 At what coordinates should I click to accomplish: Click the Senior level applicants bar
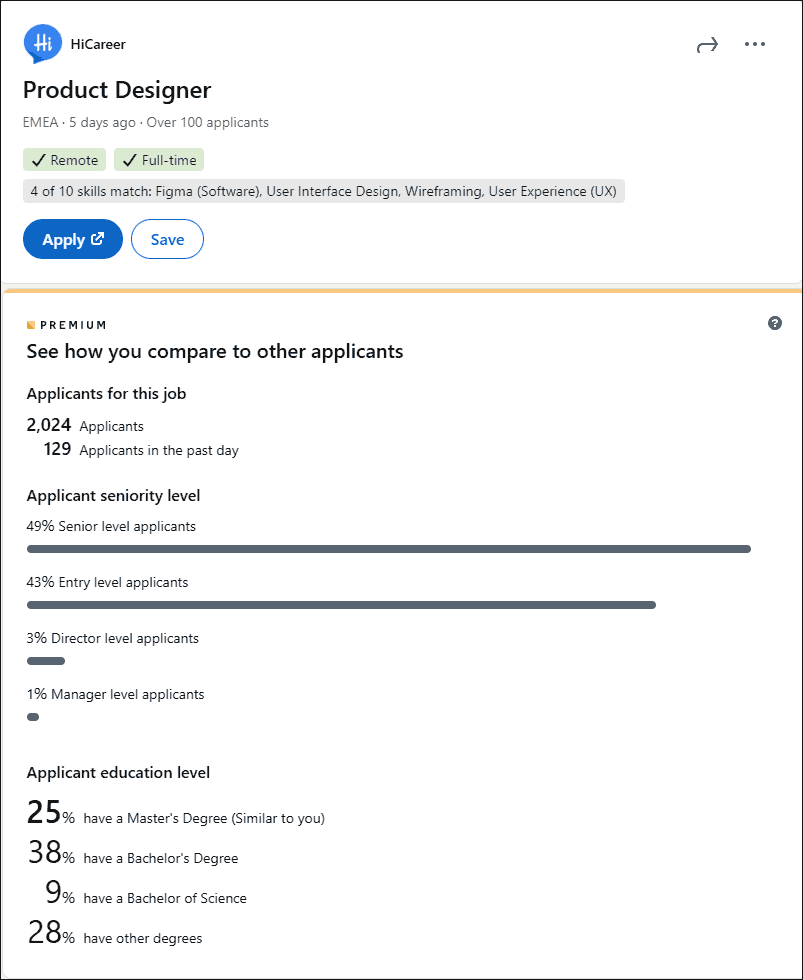click(x=388, y=549)
